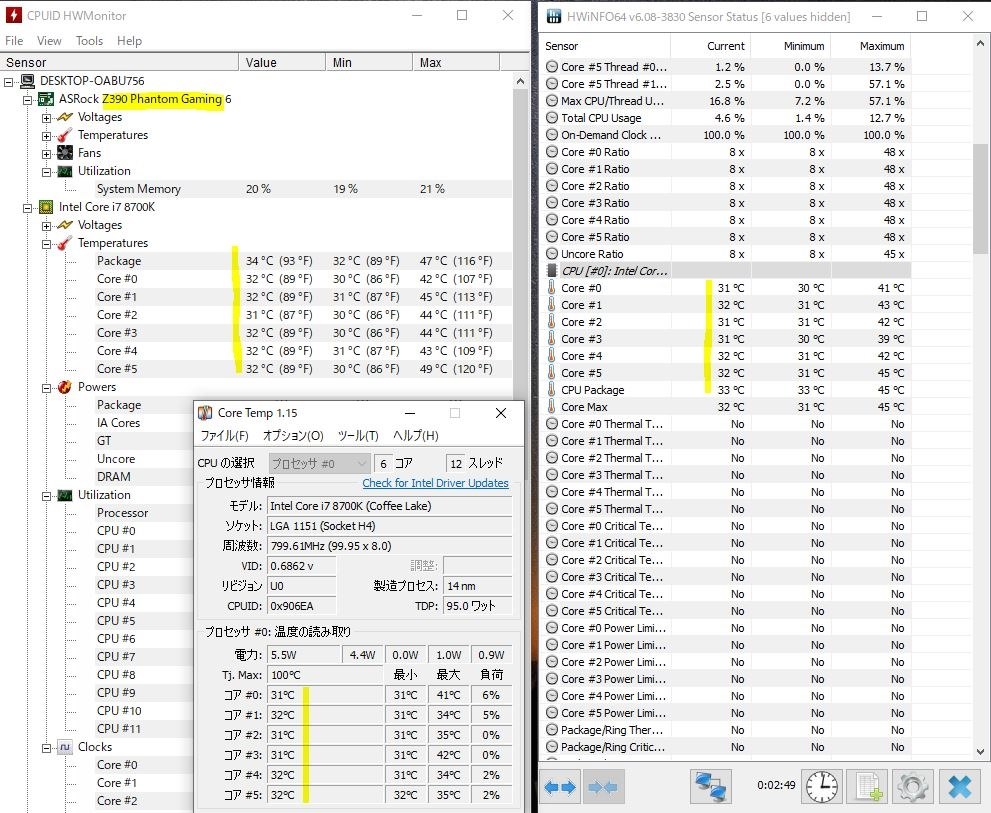
Task: Click thermometer icon beside HWiNFO Core #0 temperature
Action: pyautogui.click(x=551, y=288)
